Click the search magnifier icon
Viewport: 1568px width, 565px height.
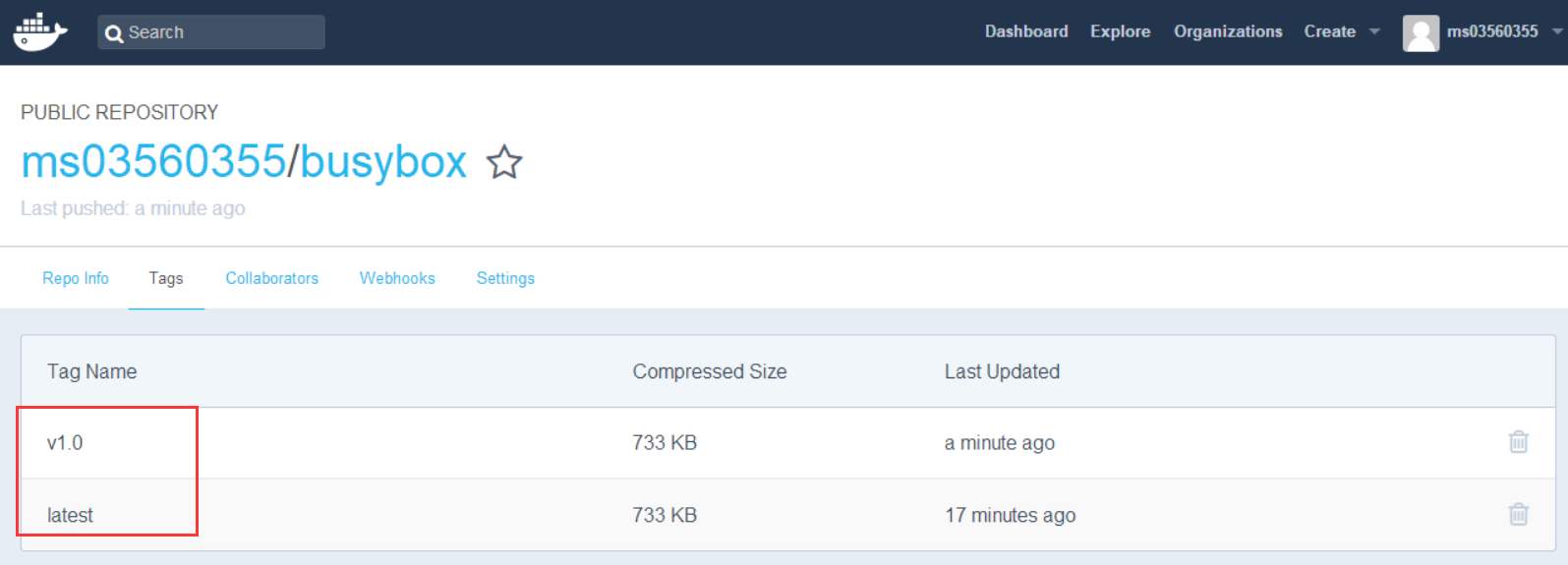pos(114,33)
